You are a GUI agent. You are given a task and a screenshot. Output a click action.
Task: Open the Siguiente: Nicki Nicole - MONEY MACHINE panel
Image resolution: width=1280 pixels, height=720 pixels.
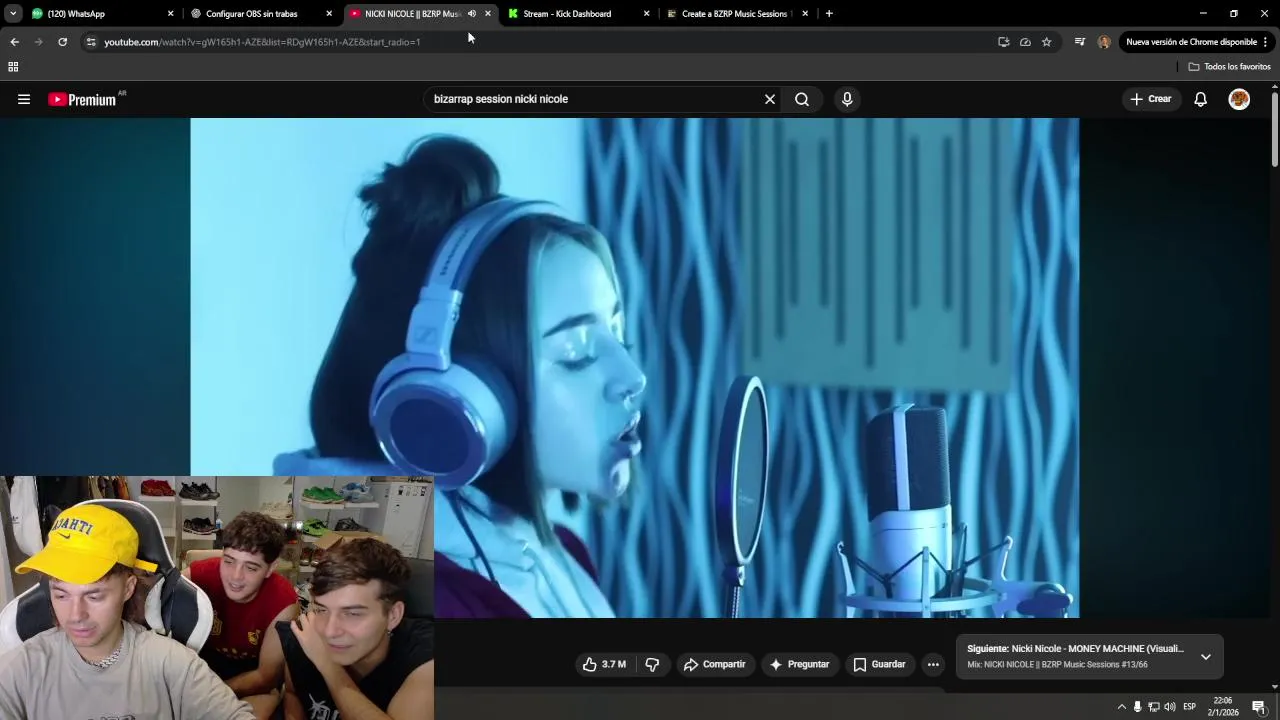[1089, 657]
